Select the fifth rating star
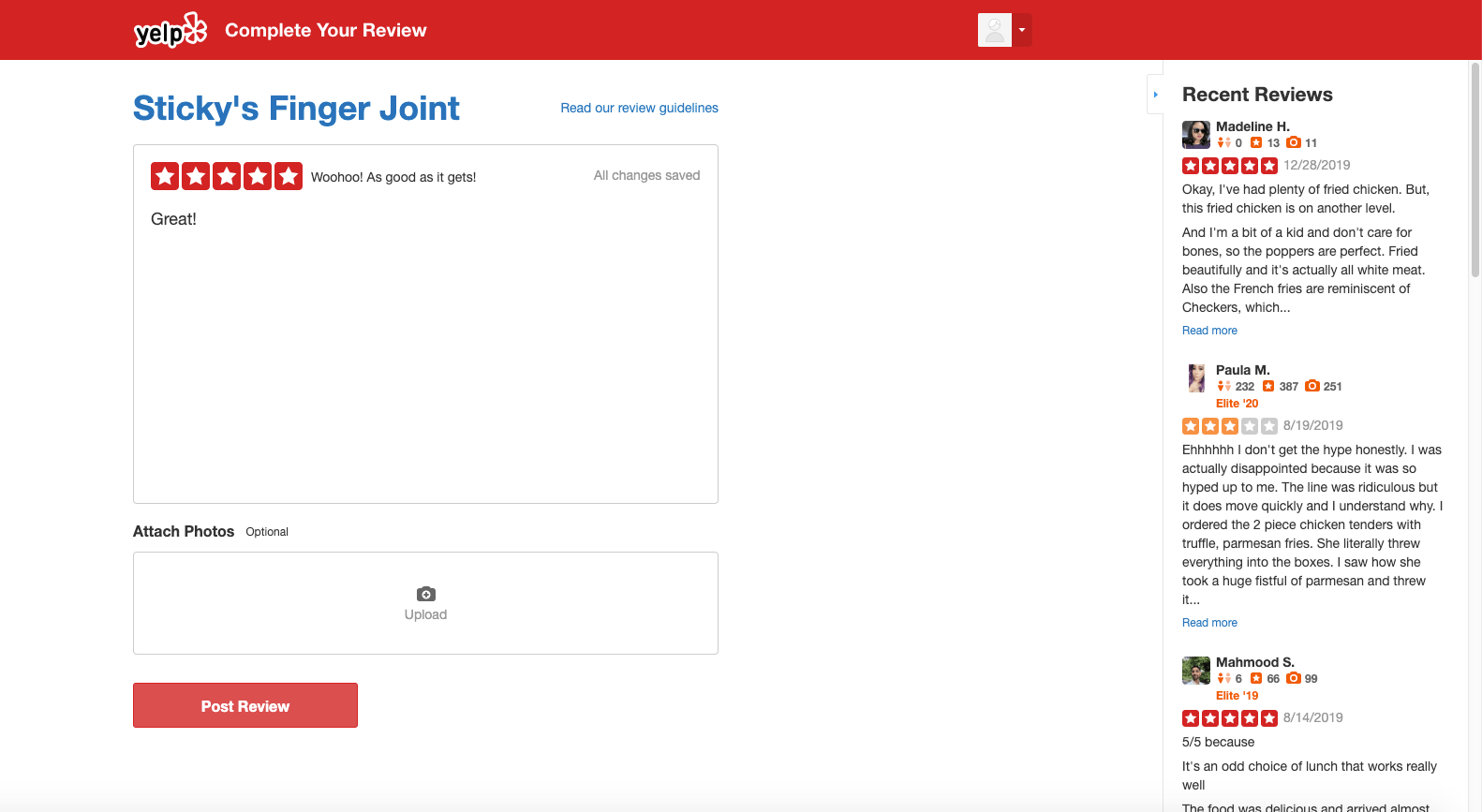 pos(289,176)
